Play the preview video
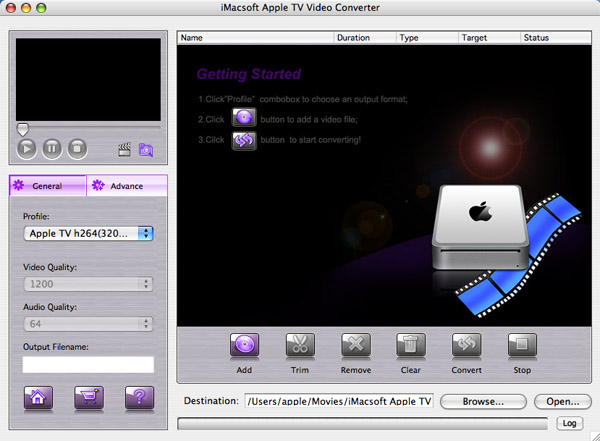Screen dimensions: 600x441 [26, 148]
